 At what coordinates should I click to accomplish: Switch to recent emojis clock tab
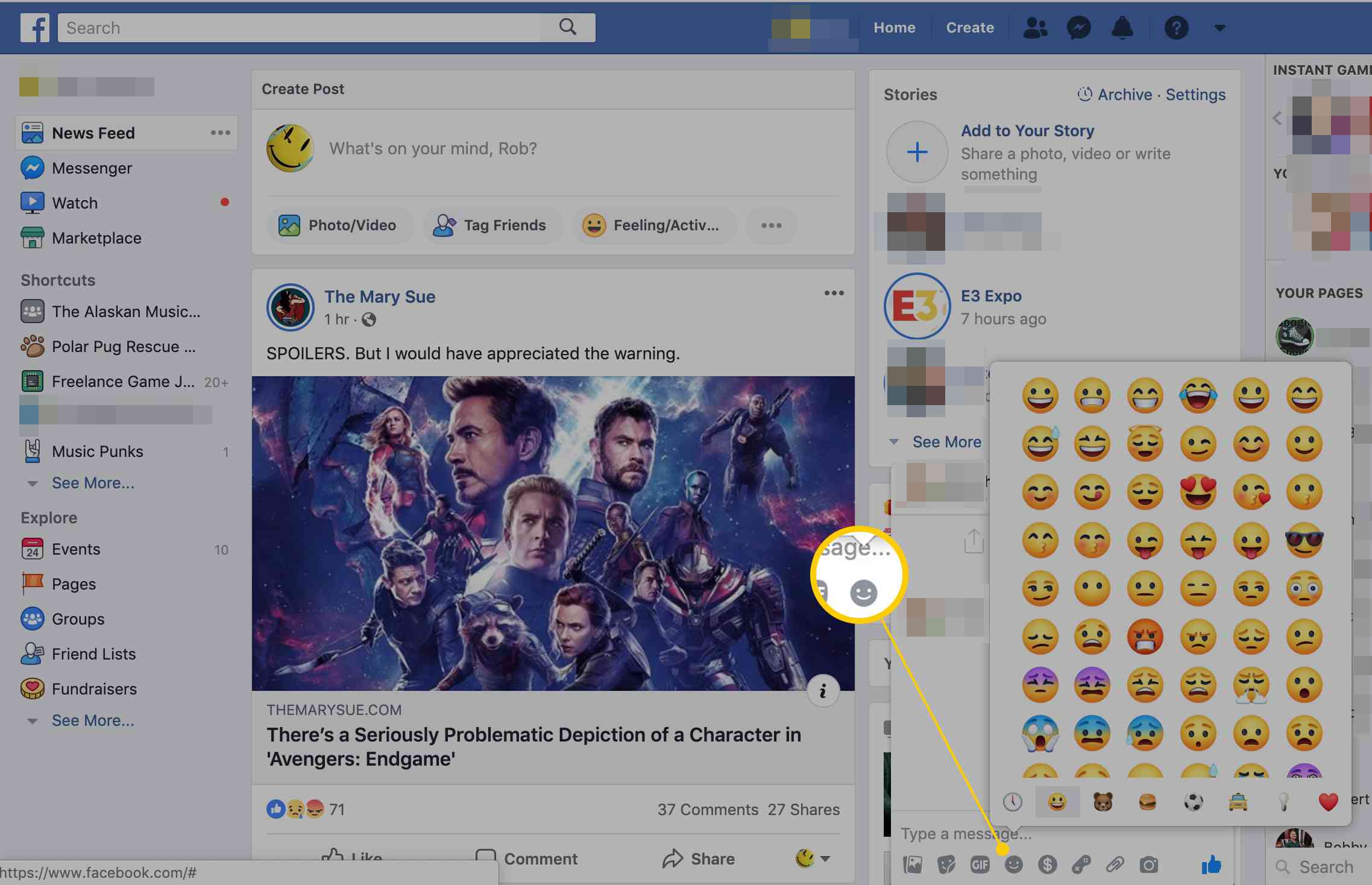[1012, 802]
